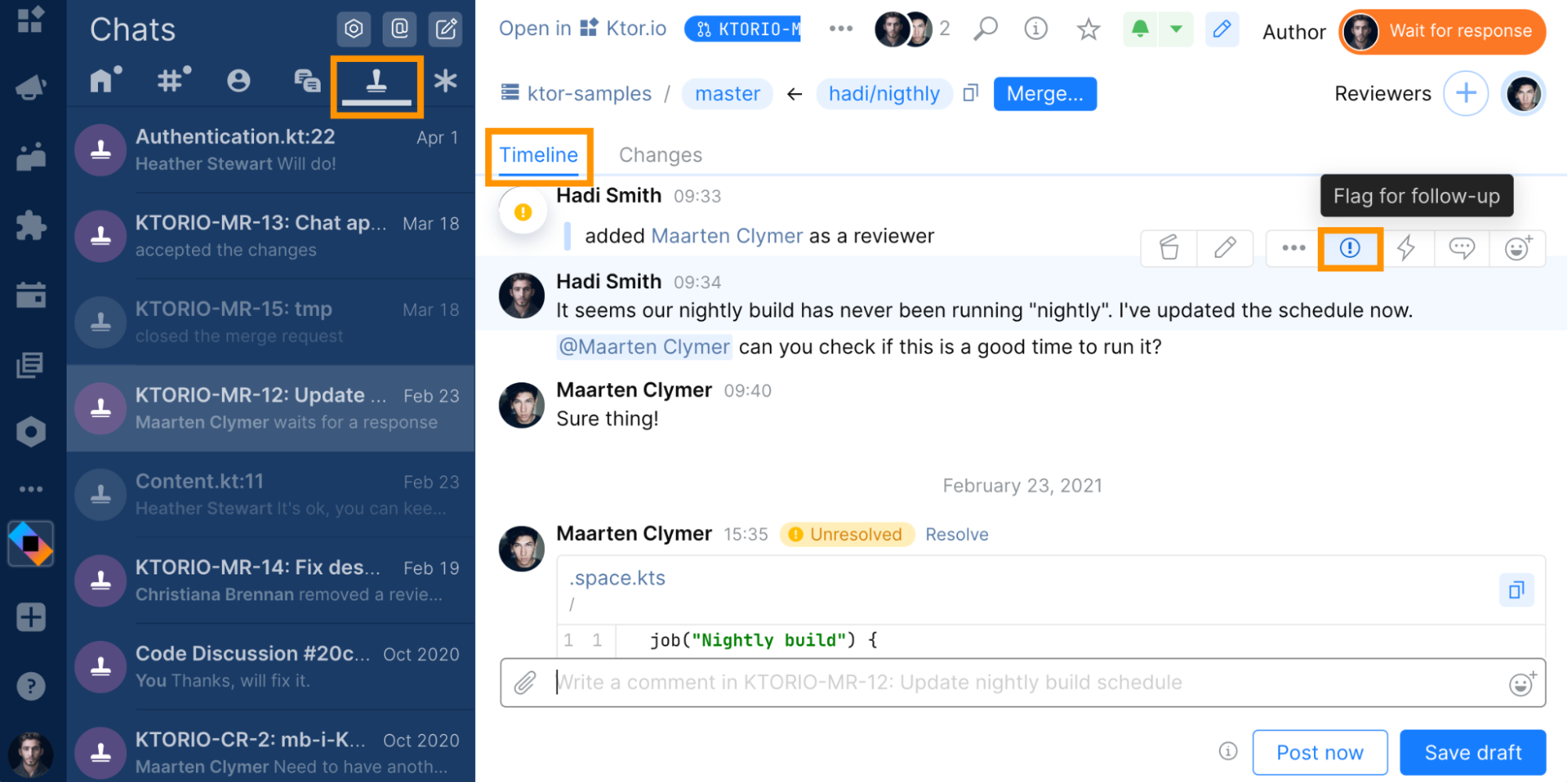Open the three-dot menu in chat header
Viewport: 1568px width, 782px height.
pos(840,29)
